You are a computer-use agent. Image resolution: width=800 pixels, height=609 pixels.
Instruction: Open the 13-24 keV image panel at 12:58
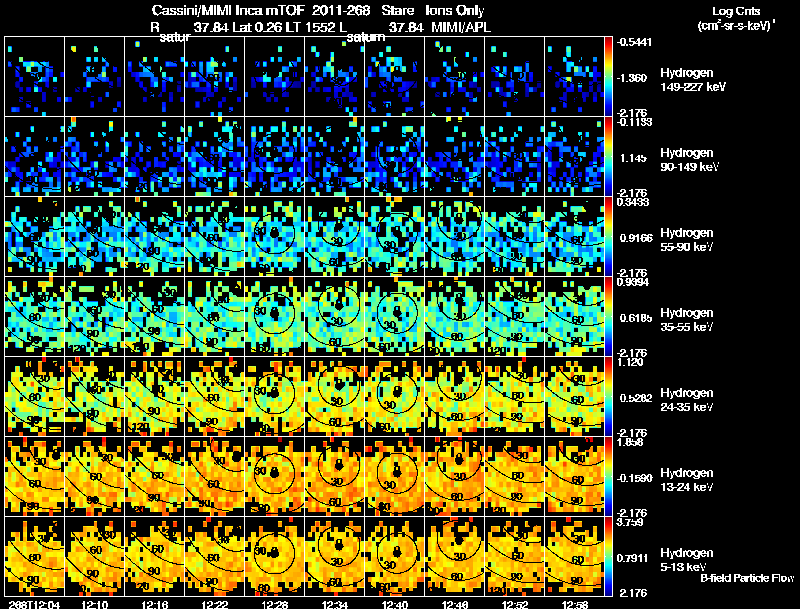pos(574,477)
